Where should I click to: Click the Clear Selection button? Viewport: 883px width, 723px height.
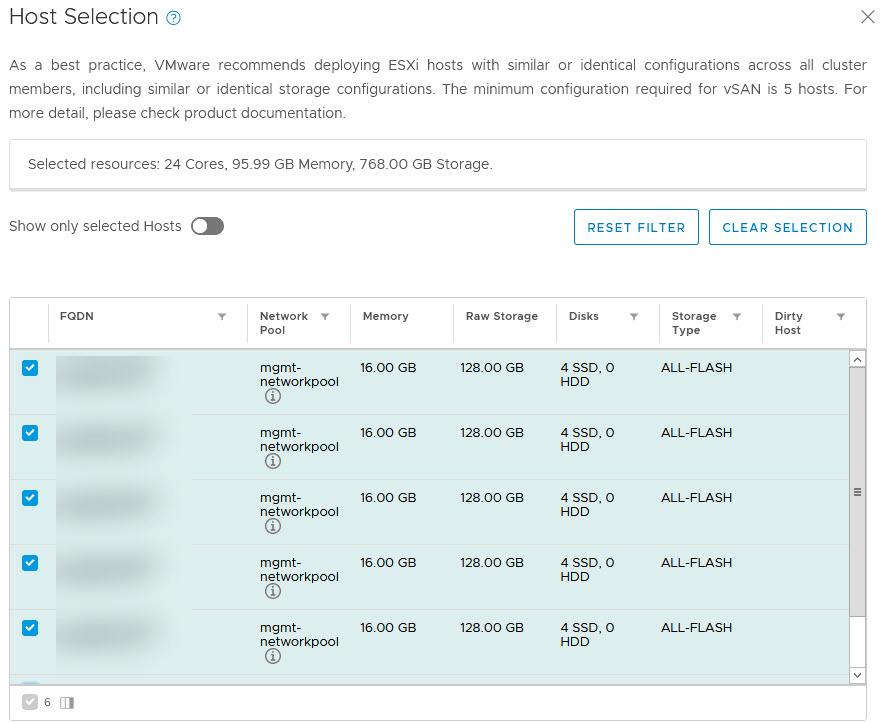click(x=787, y=227)
